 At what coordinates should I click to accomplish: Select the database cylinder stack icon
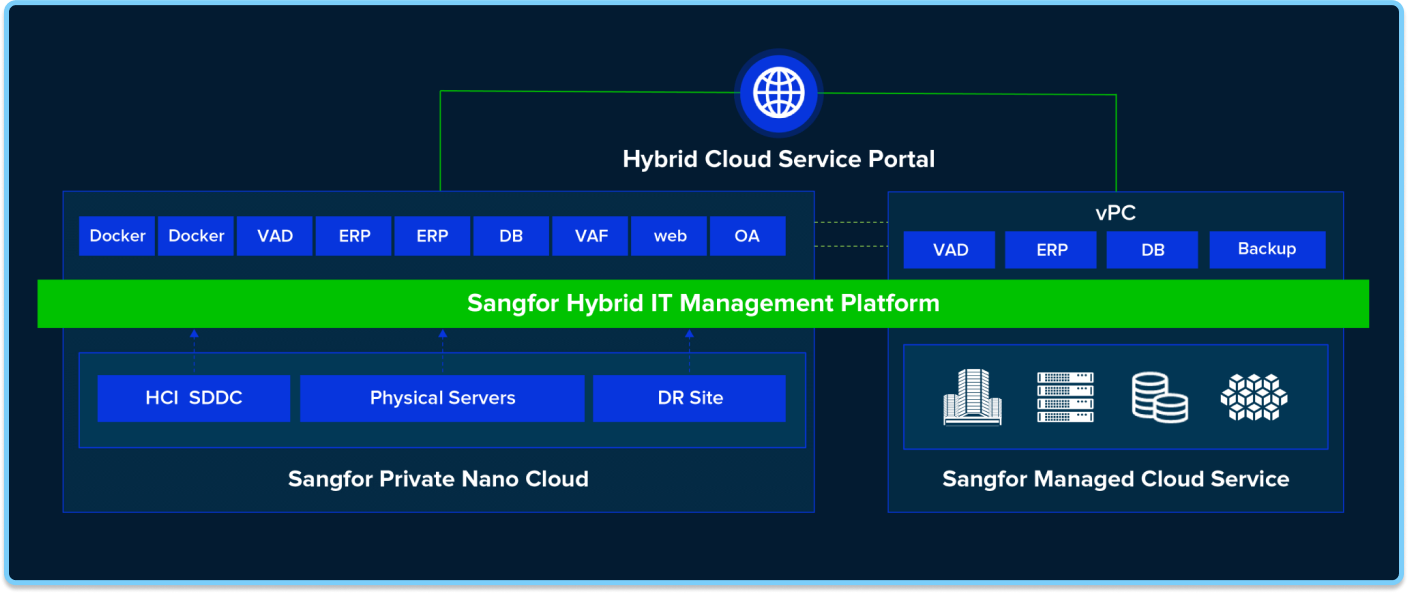point(1159,397)
